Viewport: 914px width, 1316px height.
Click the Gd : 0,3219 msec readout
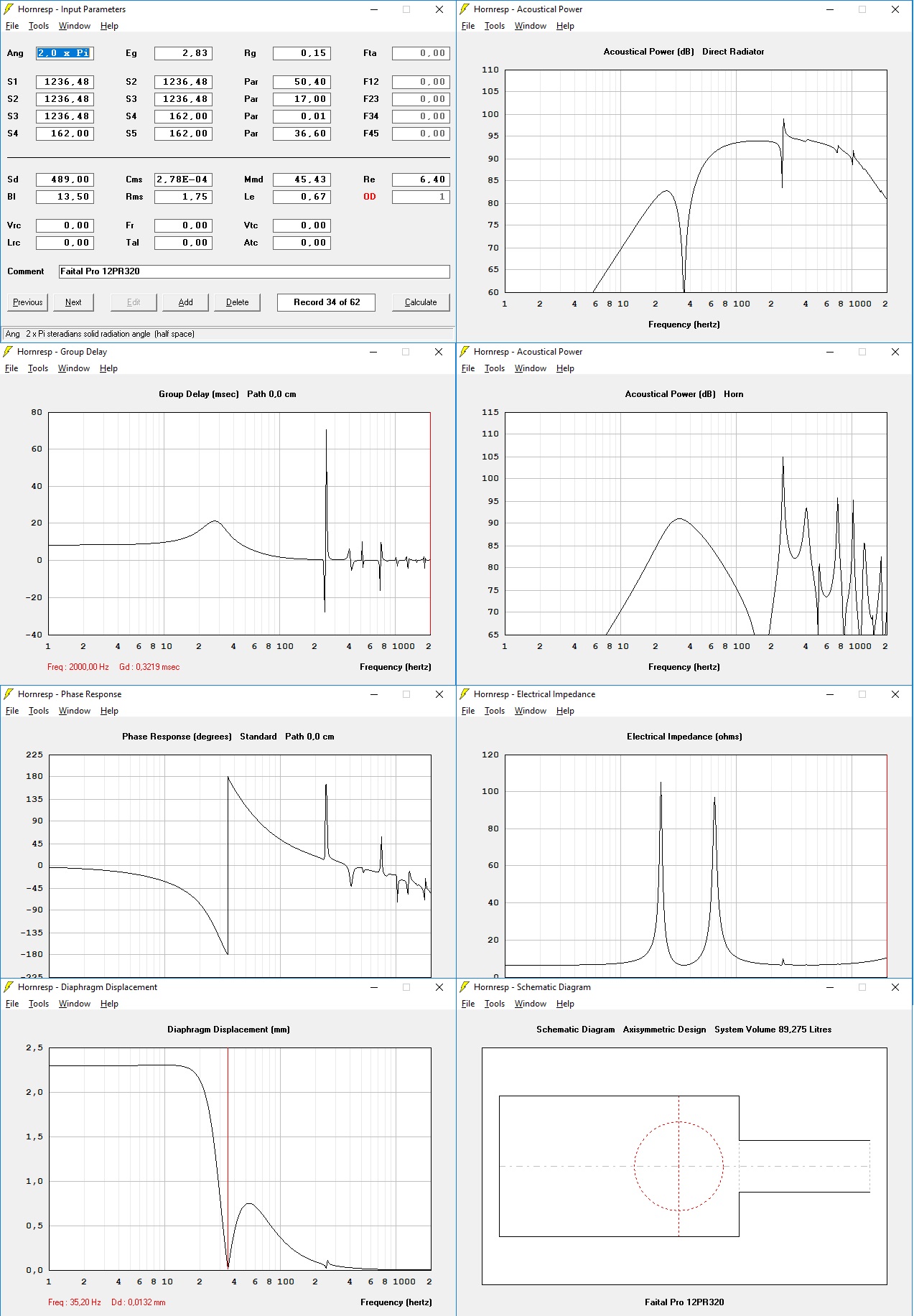pyautogui.click(x=149, y=667)
